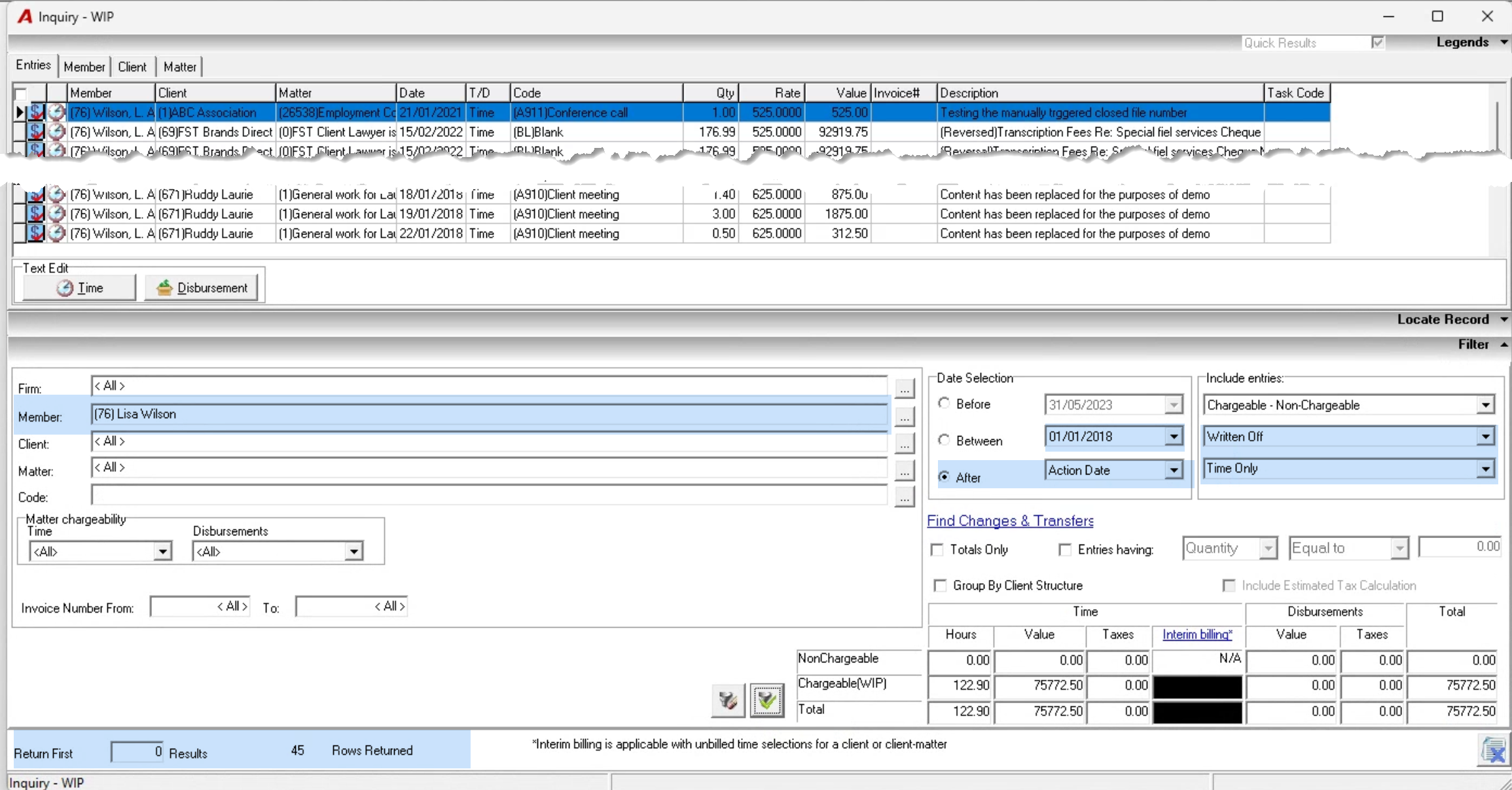
Task: Open Matter chargeability Disbursements dropdown
Action: 354,552
